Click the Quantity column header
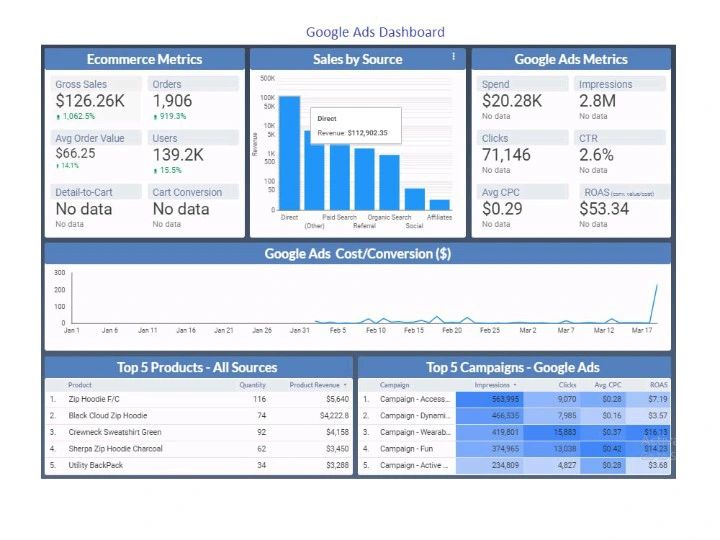Image resolution: width=720 pixels, height=540 pixels. pyautogui.click(x=252, y=384)
